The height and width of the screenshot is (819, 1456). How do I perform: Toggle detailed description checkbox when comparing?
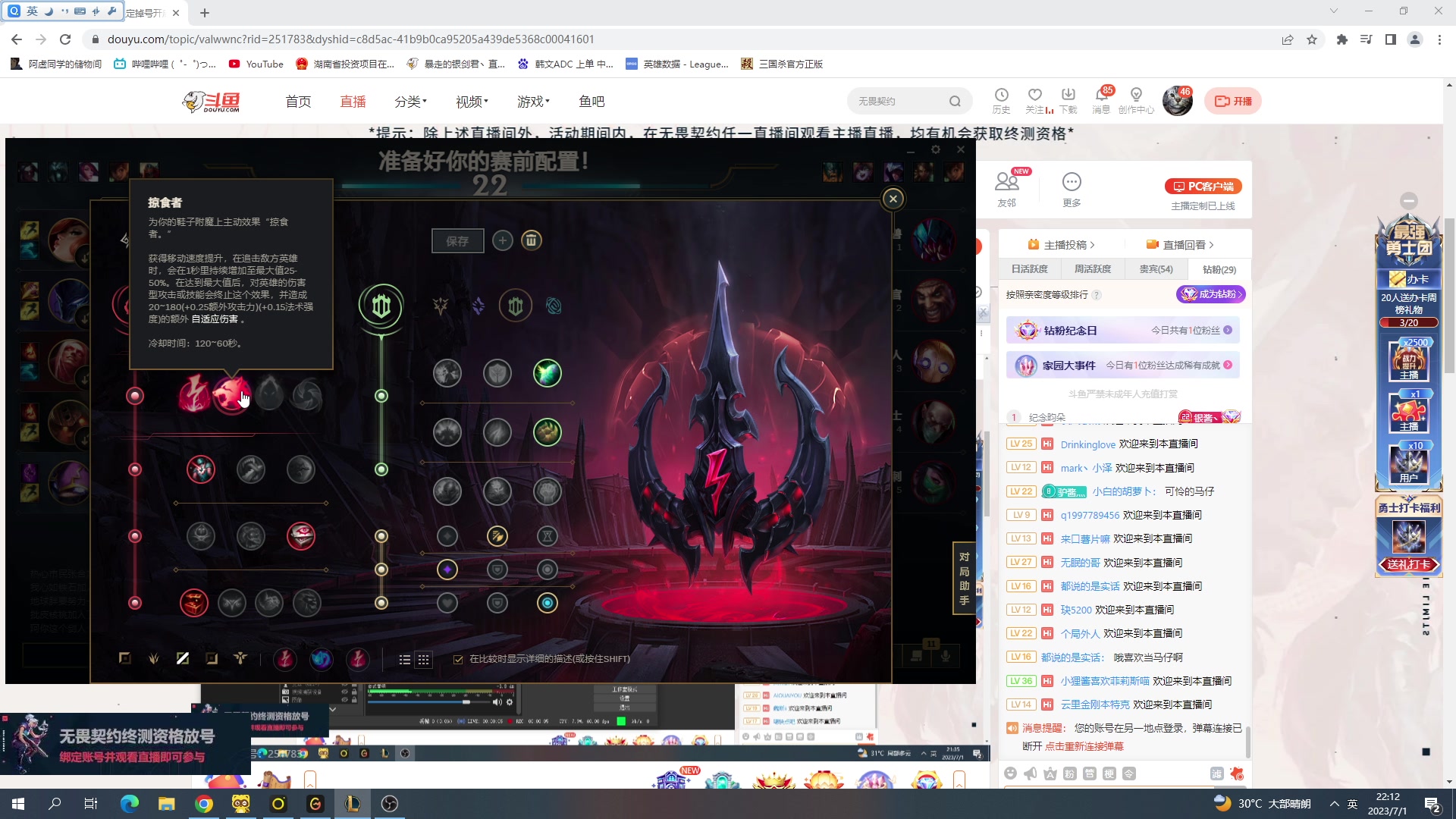point(458,659)
